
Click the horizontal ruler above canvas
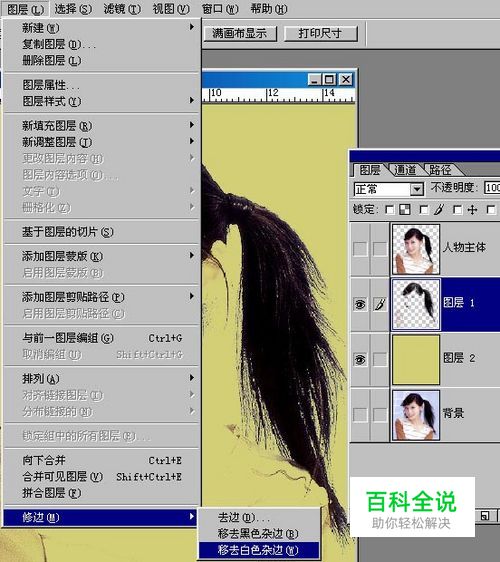point(279,95)
